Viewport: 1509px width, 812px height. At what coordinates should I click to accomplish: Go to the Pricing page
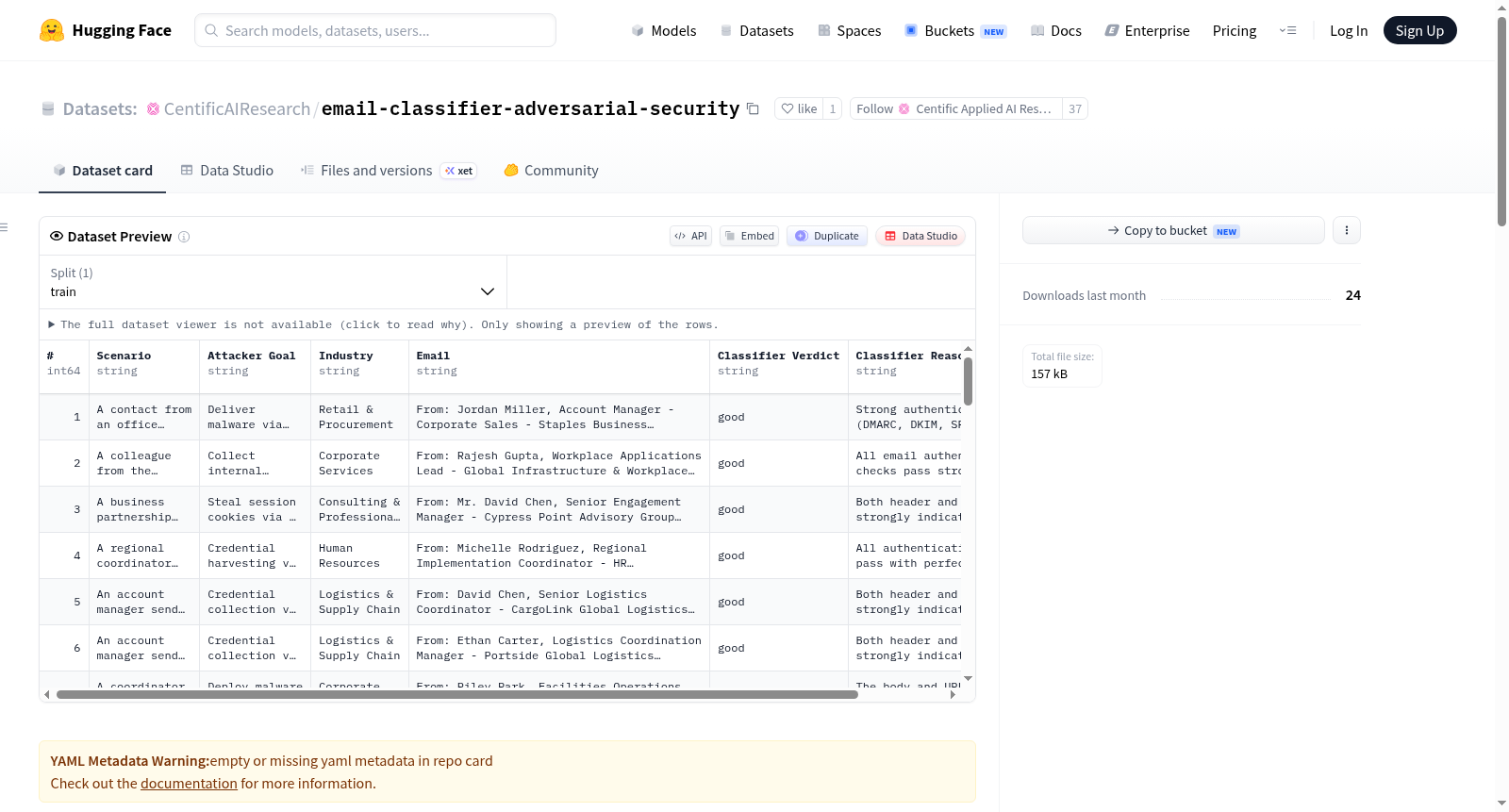1235,30
